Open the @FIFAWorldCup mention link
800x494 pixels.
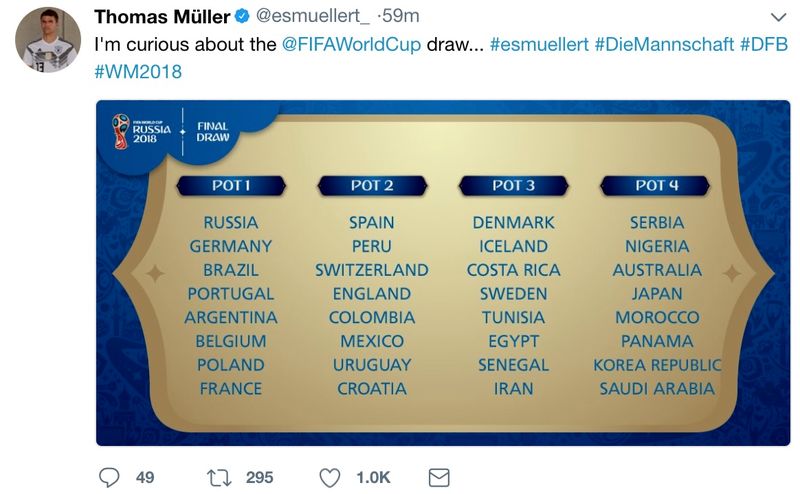(351, 44)
